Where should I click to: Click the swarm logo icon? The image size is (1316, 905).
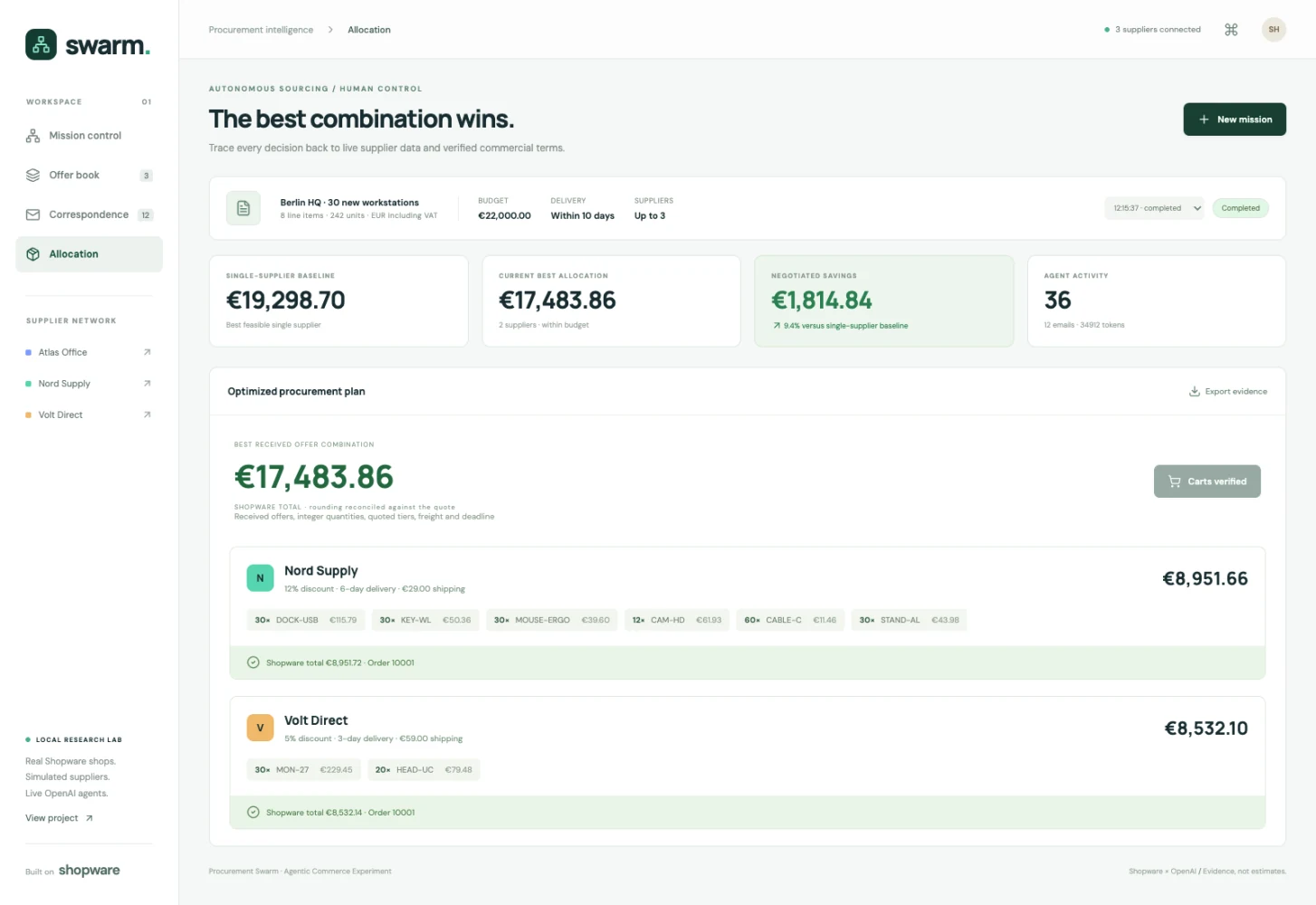pyautogui.click(x=41, y=44)
